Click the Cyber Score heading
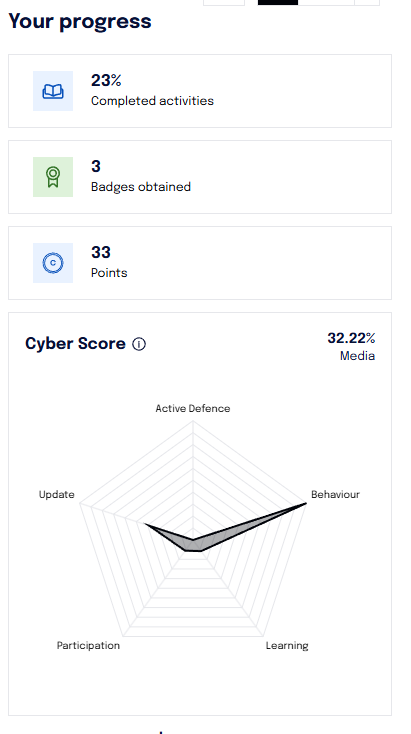411x734 pixels. coord(75,344)
